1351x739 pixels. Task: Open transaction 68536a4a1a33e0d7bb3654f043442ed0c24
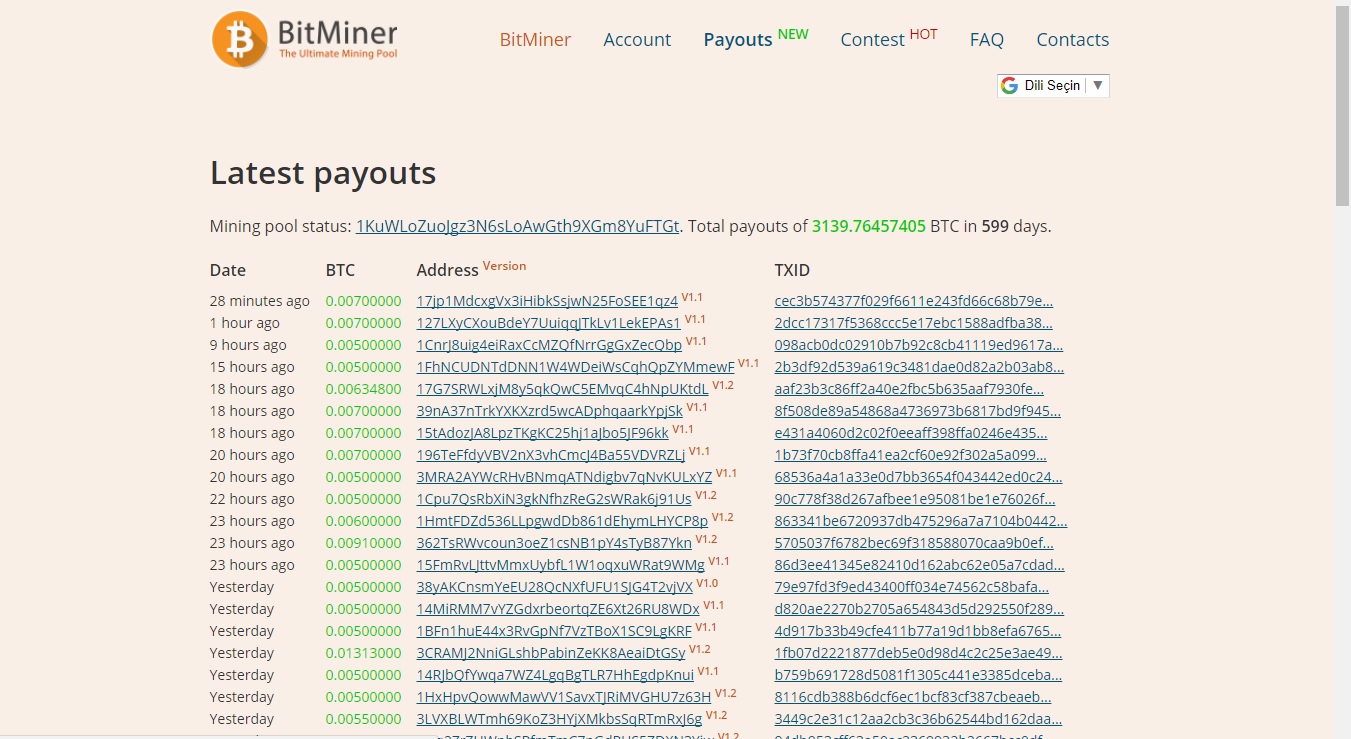tap(919, 477)
